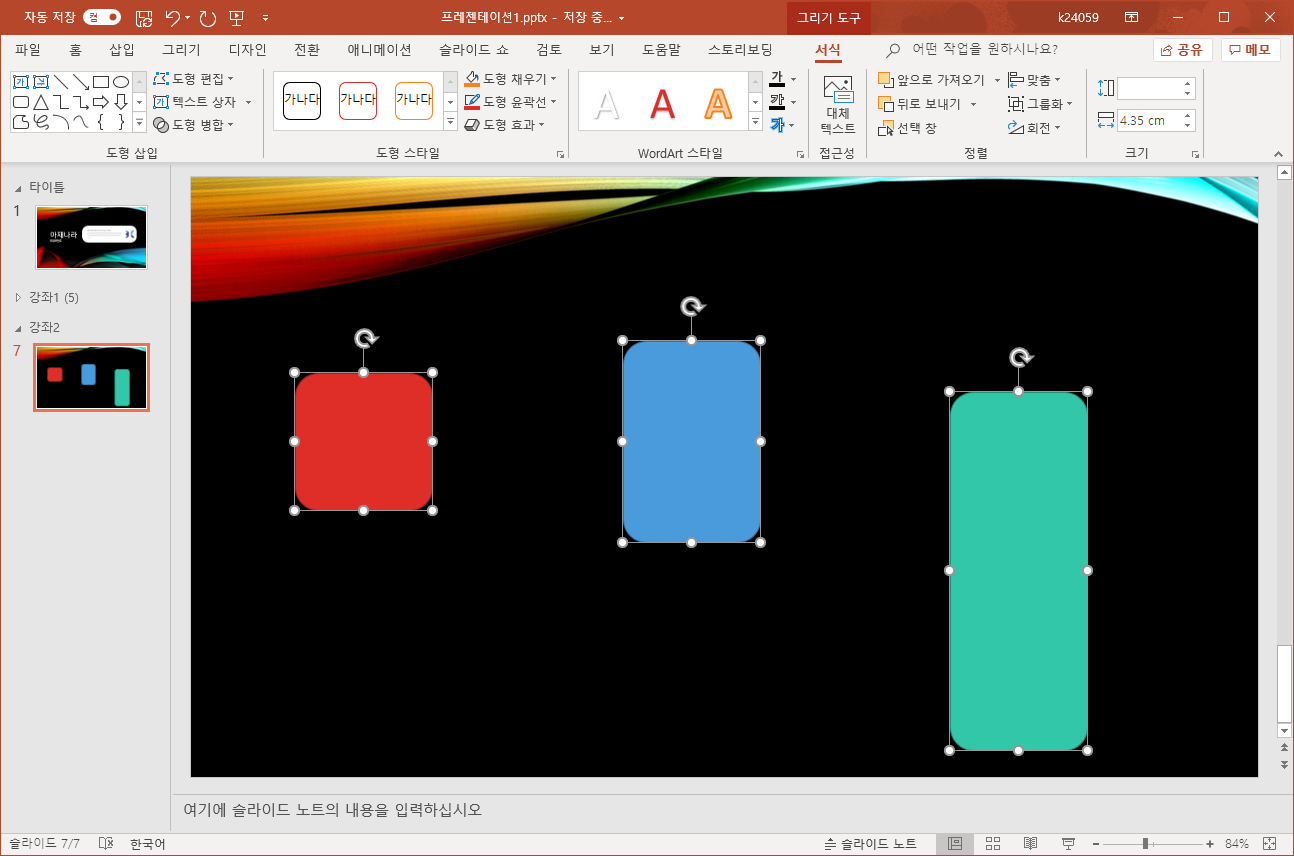1294x856 pixels.
Task: Click the text outline icon
Action: coord(777,102)
